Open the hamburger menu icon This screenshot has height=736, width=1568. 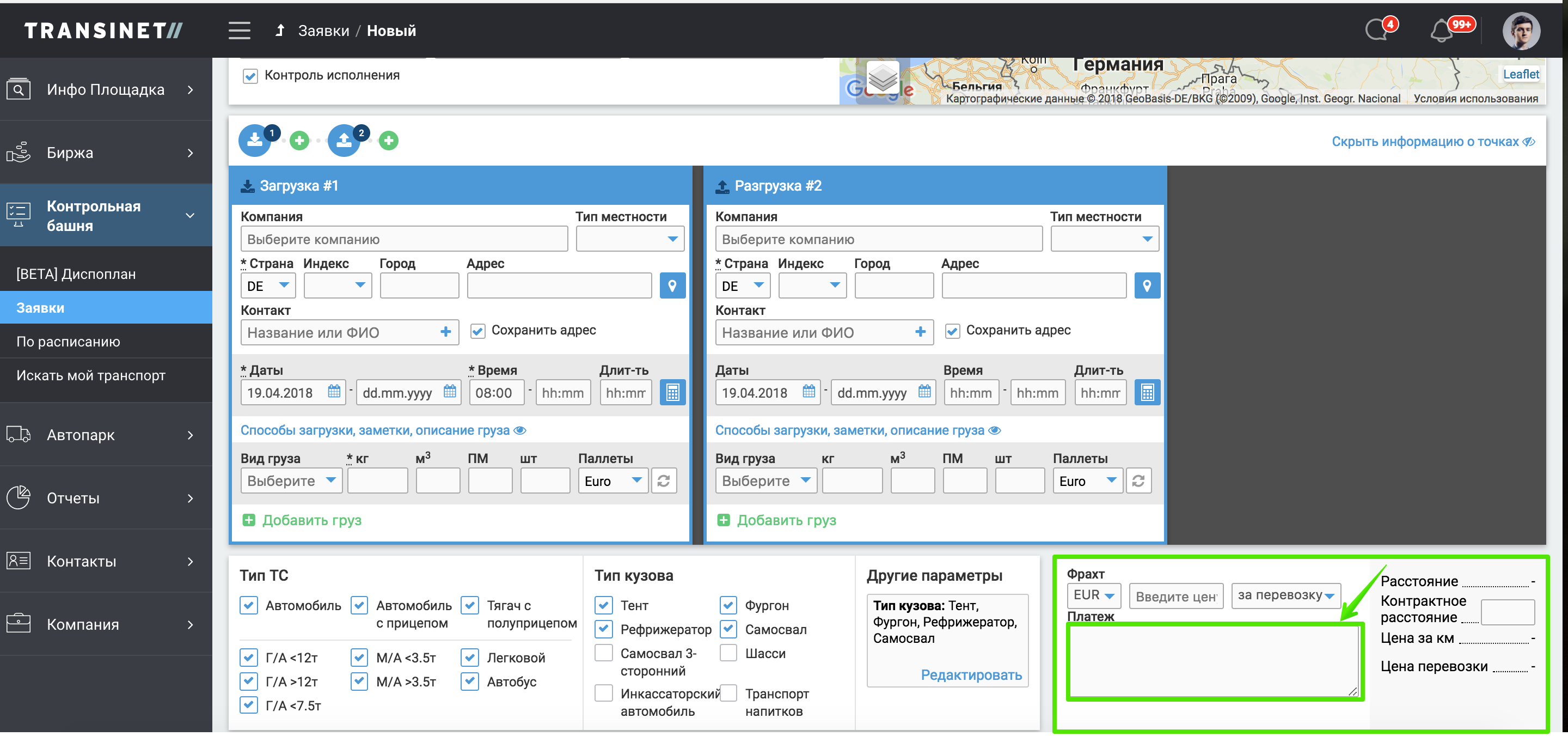[x=239, y=31]
